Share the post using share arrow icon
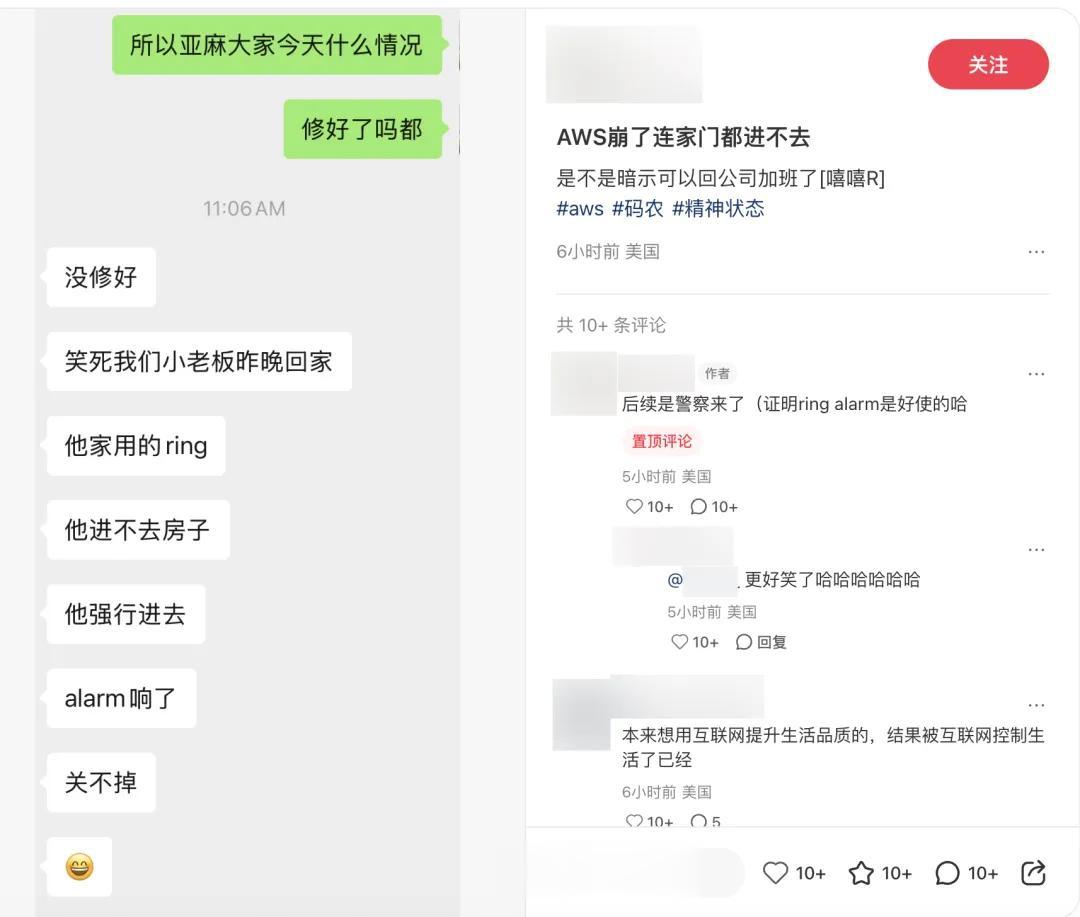 click(x=1032, y=873)
